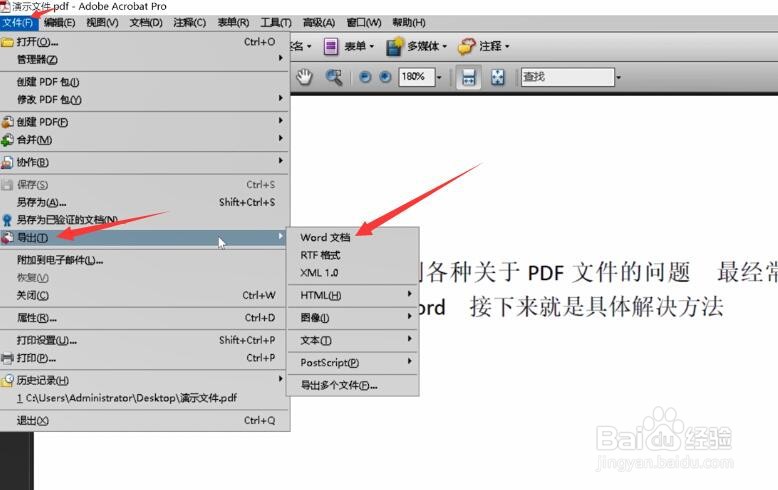This screenshot has width=778, height=490.
Task: Click the printer icon beside 打印(P)
Action: coord(7,358)
